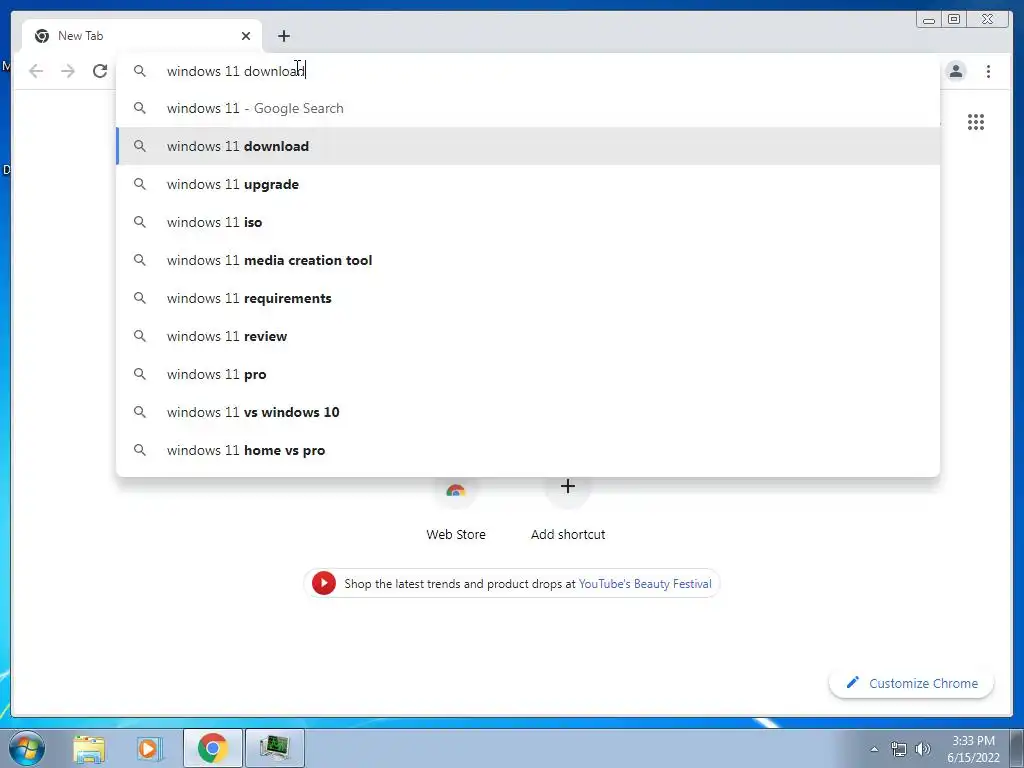1024x768 pixels.
Task: Open the monitor app taskbar icon
Action: (x=275, y=748)
